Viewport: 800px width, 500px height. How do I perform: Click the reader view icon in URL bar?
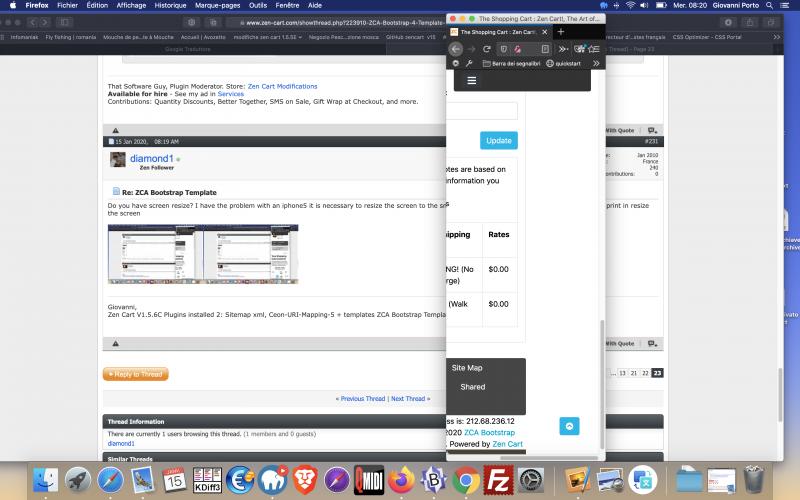point(545,49)
